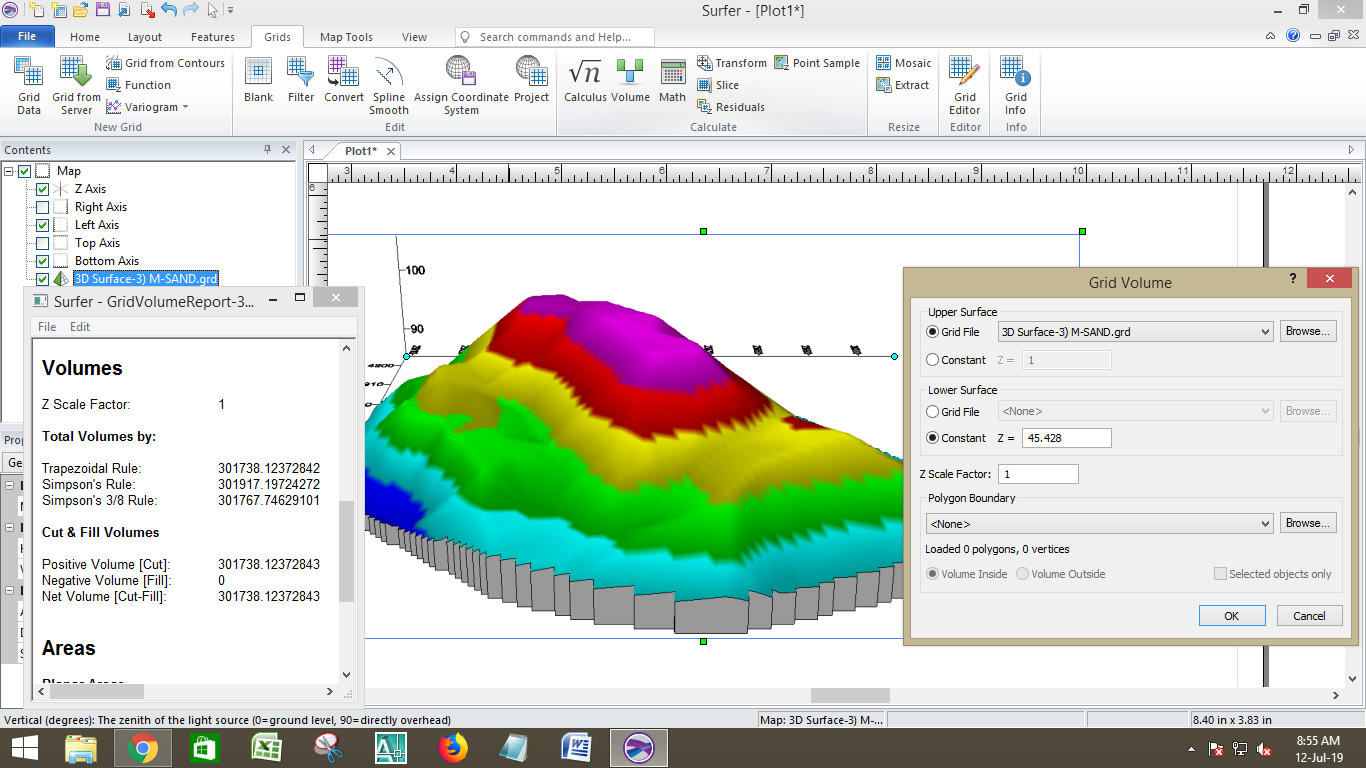Click the Save icon in quick access toolbar
This screenshot has width=1366, height=768.
pos(102,10)
